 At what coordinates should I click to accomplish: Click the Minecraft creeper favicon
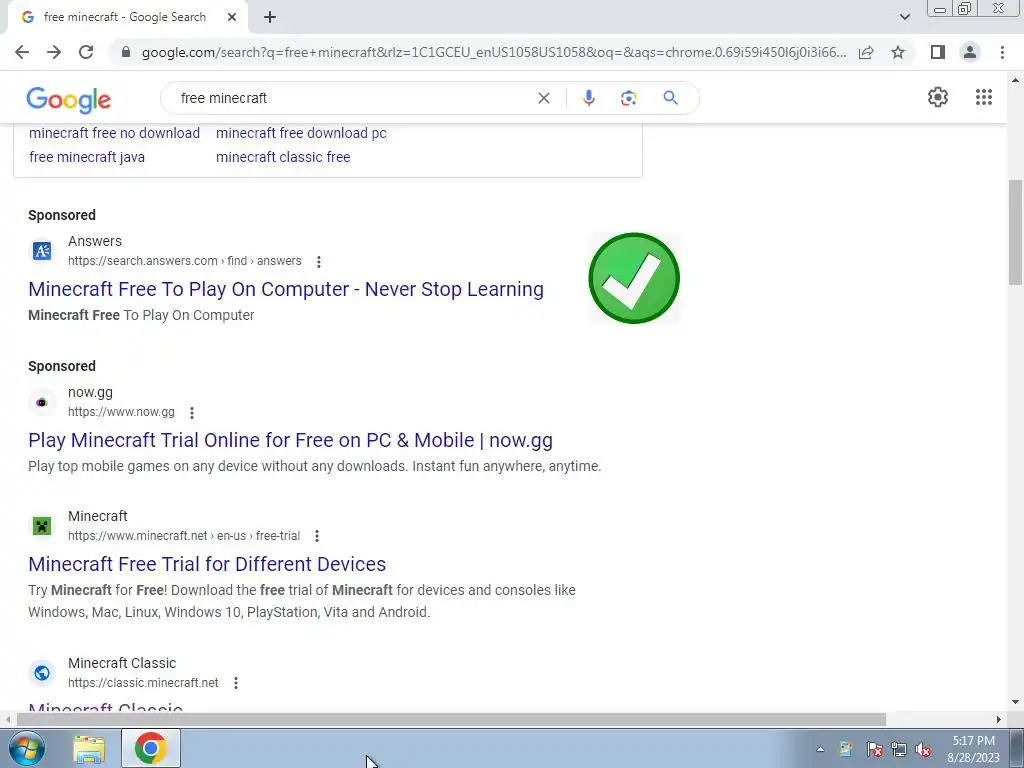tap(42, 526)
